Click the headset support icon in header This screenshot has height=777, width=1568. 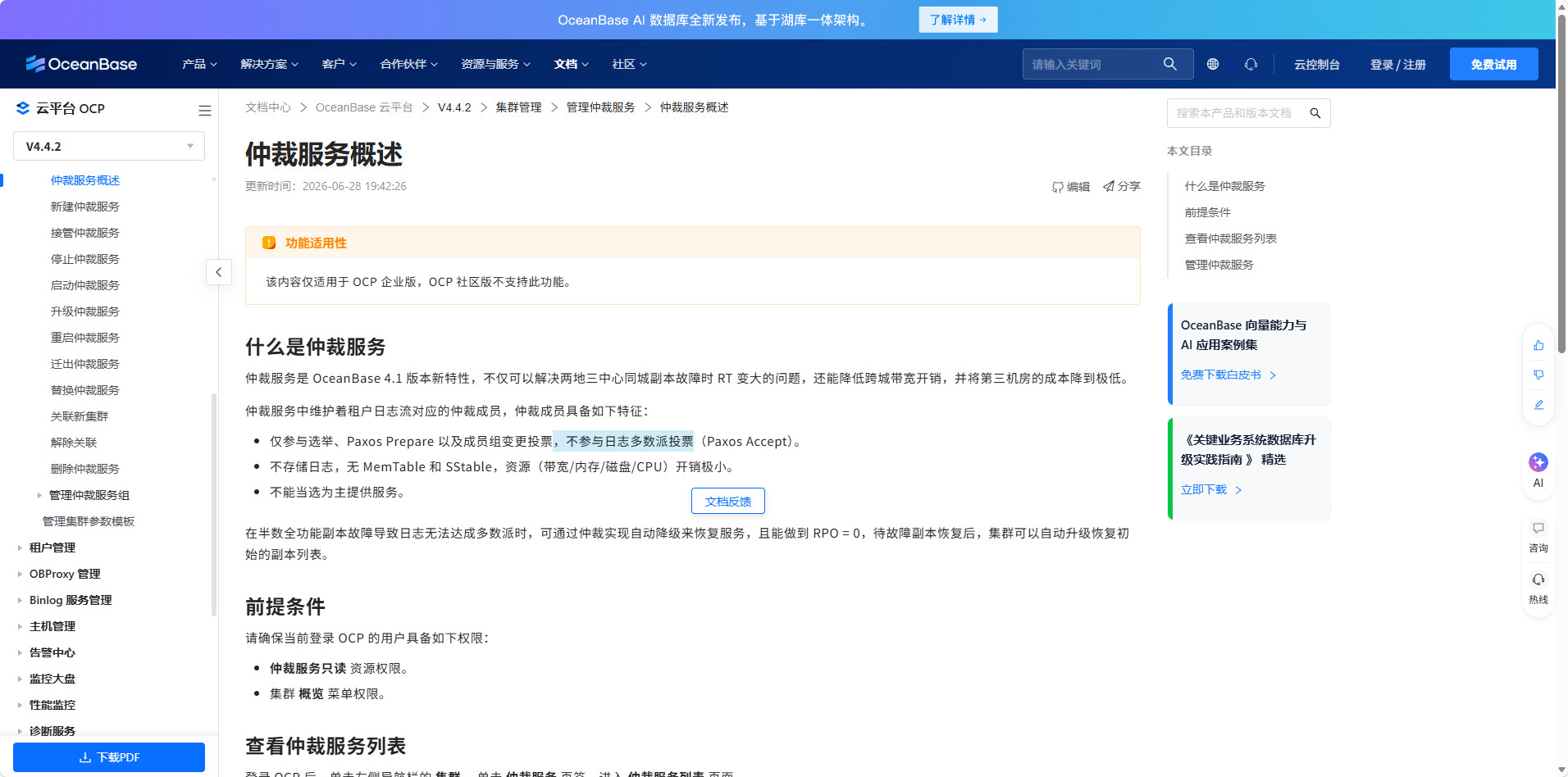1251,64
